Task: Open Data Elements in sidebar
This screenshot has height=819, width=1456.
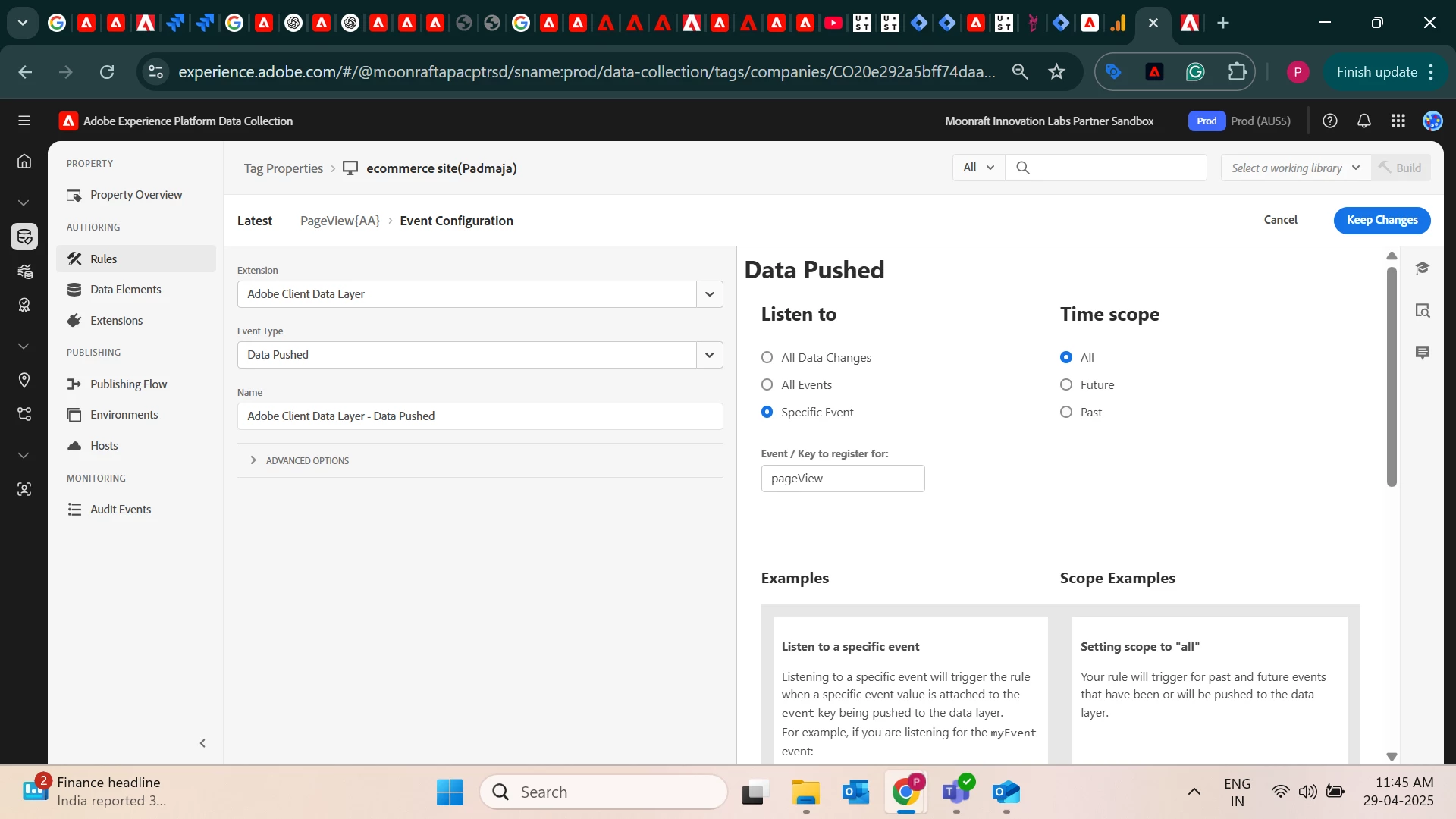Action: [125, 290]
